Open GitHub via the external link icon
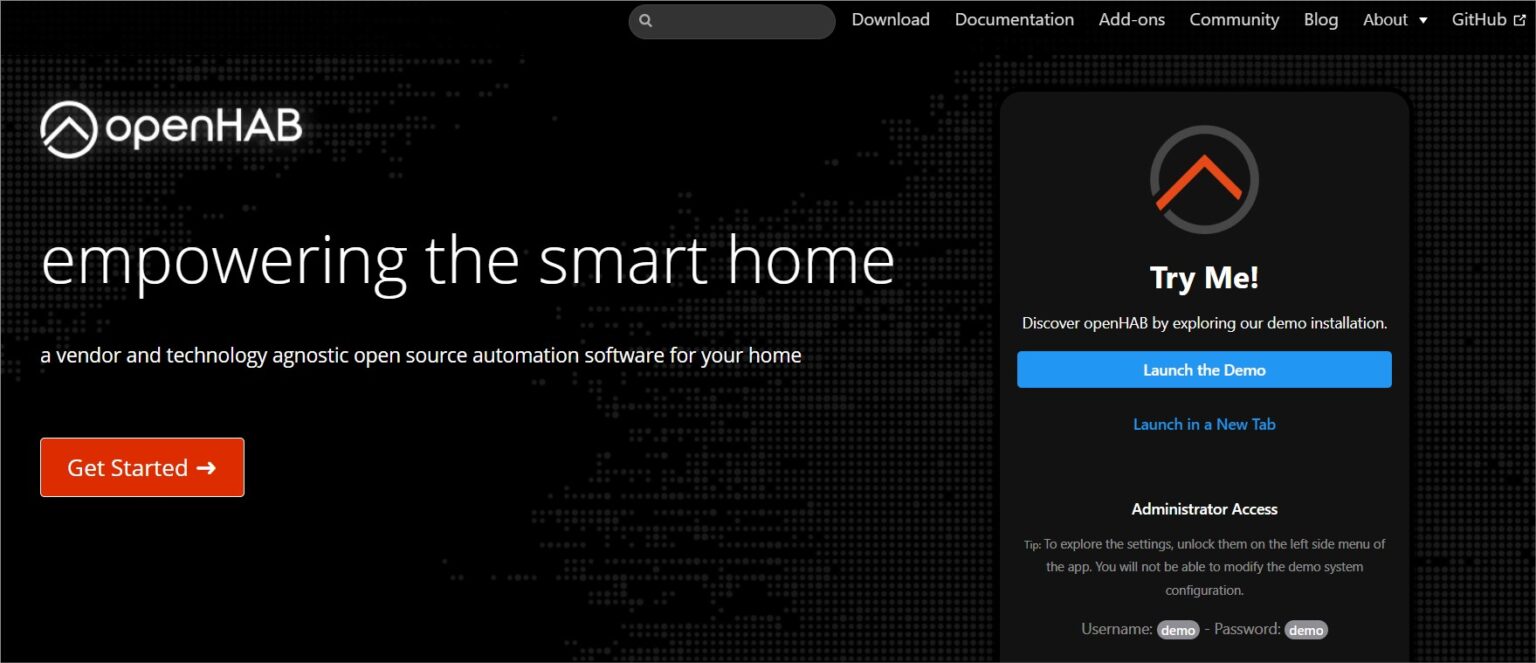 click(x=1519, y=19)
